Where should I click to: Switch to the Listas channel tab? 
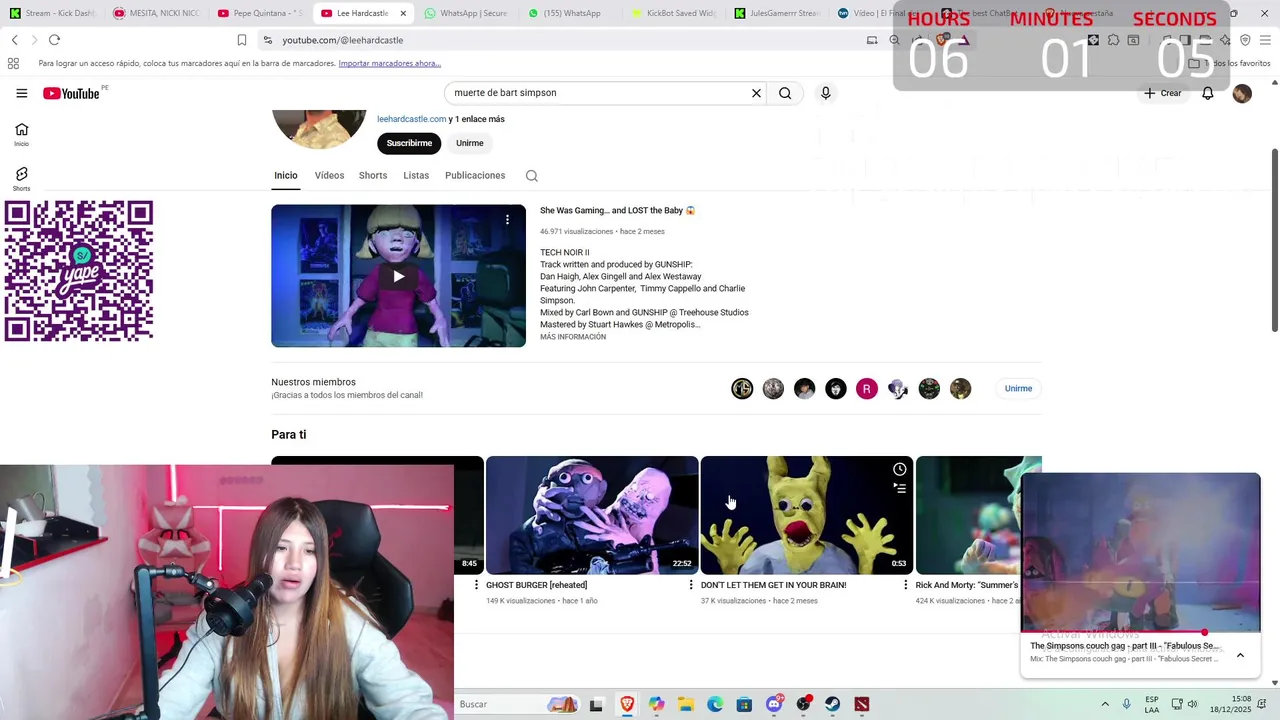coord(416,176)
